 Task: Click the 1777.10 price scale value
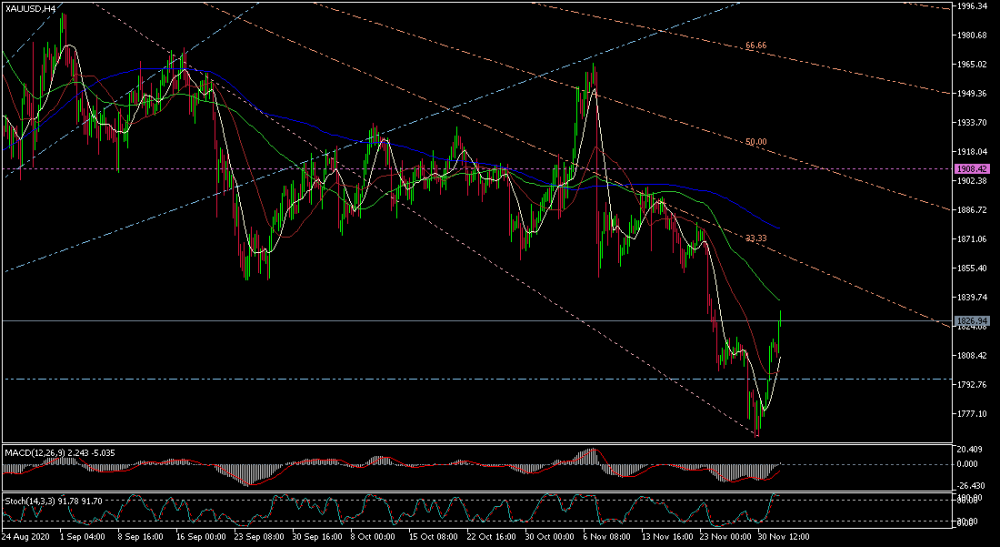971,414
